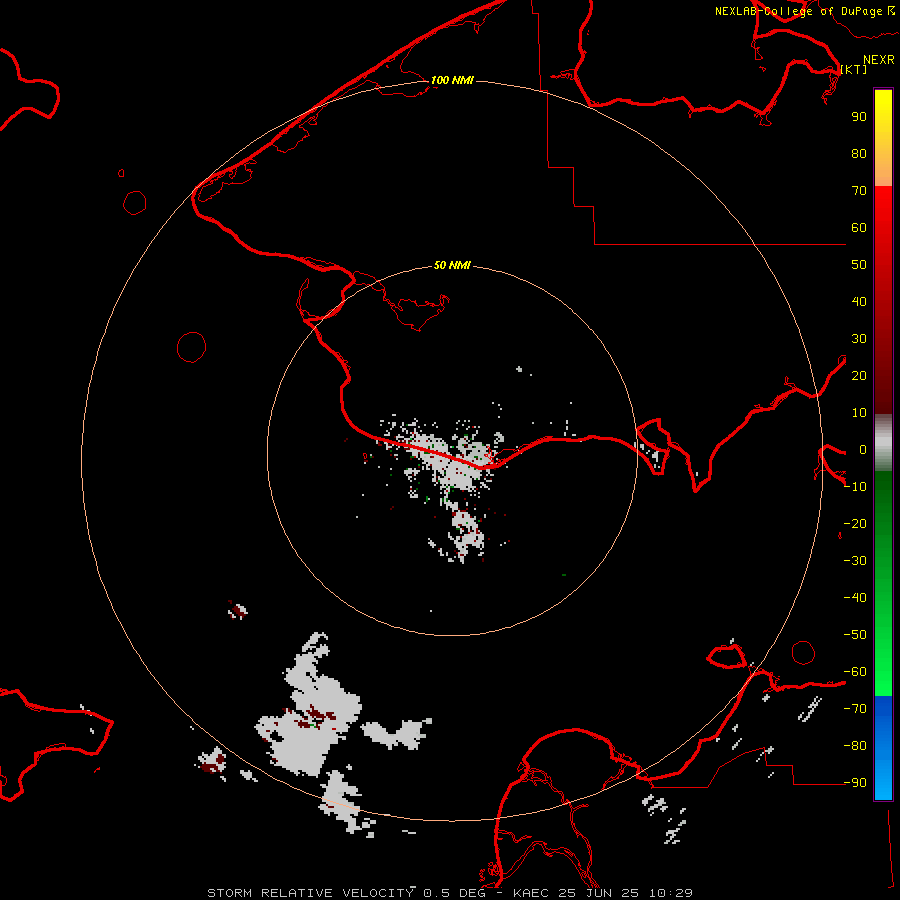Image resolution: width=900 pixels, height=900 pixels.
Task: Select the "-20" value on velocity scale
Action: click(x=855, y=524)
